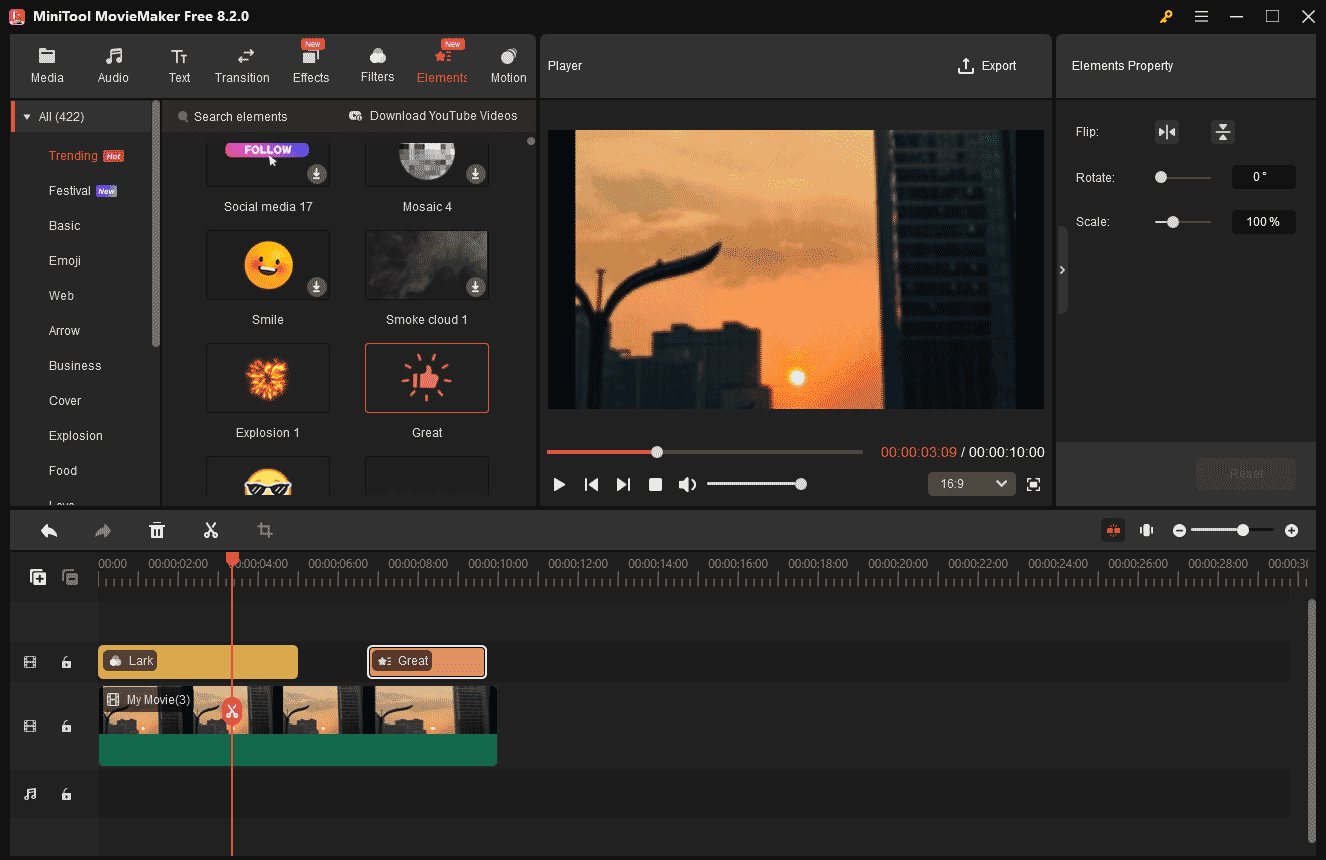
Task: Download the Social media 17 element
Action: tap(316, 174)
